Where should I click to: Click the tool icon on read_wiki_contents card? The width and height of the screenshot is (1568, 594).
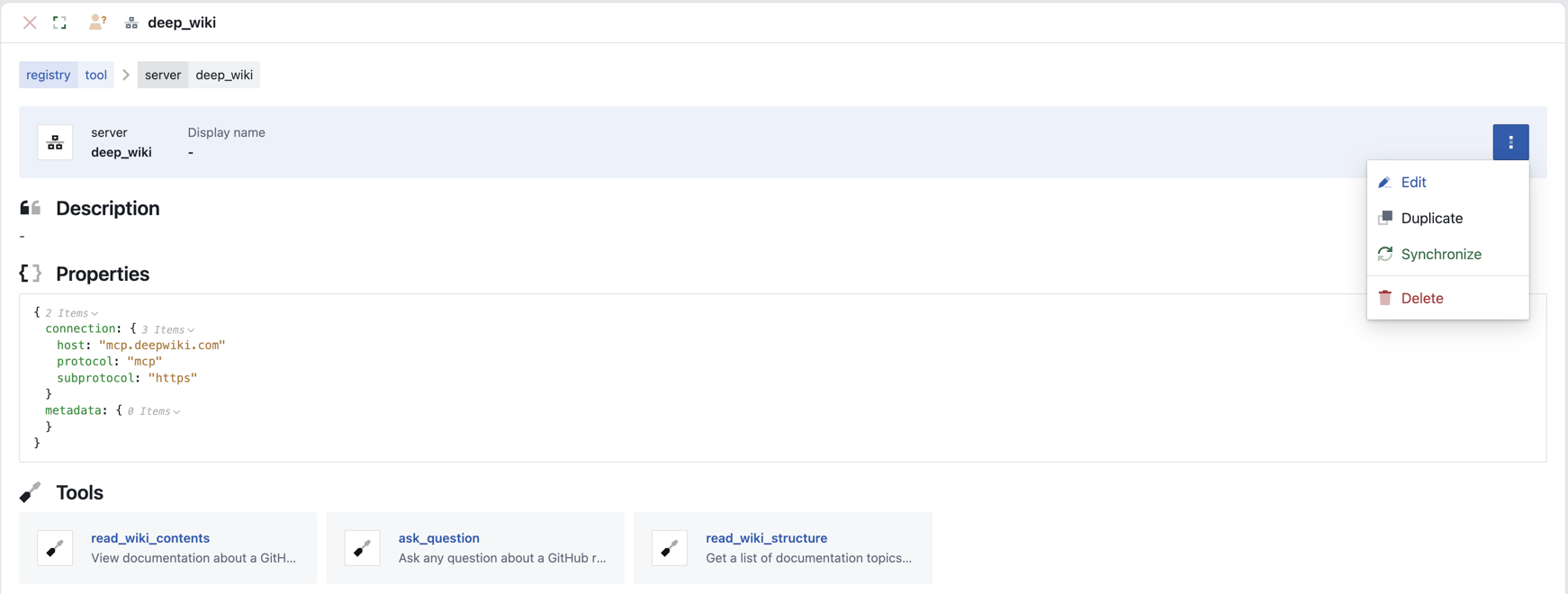pyautogui.click(x=55, y=548)
